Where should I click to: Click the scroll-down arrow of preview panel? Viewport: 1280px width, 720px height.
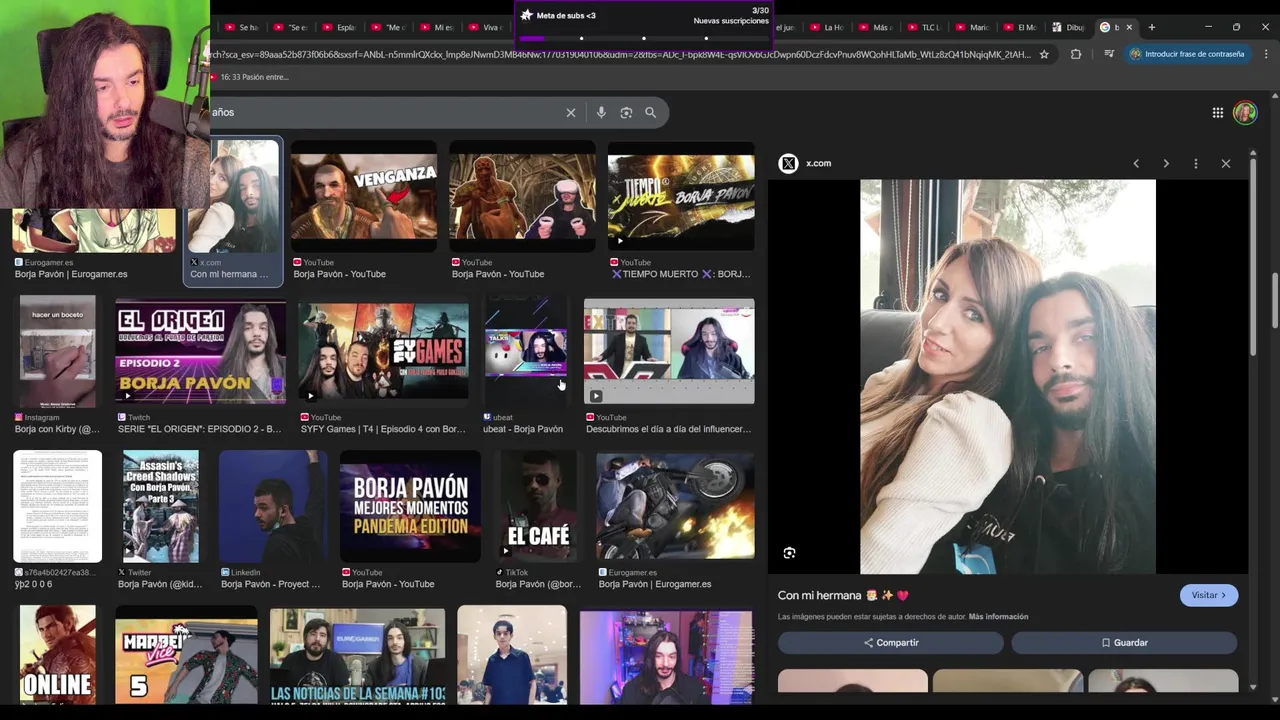point(1253,686)
